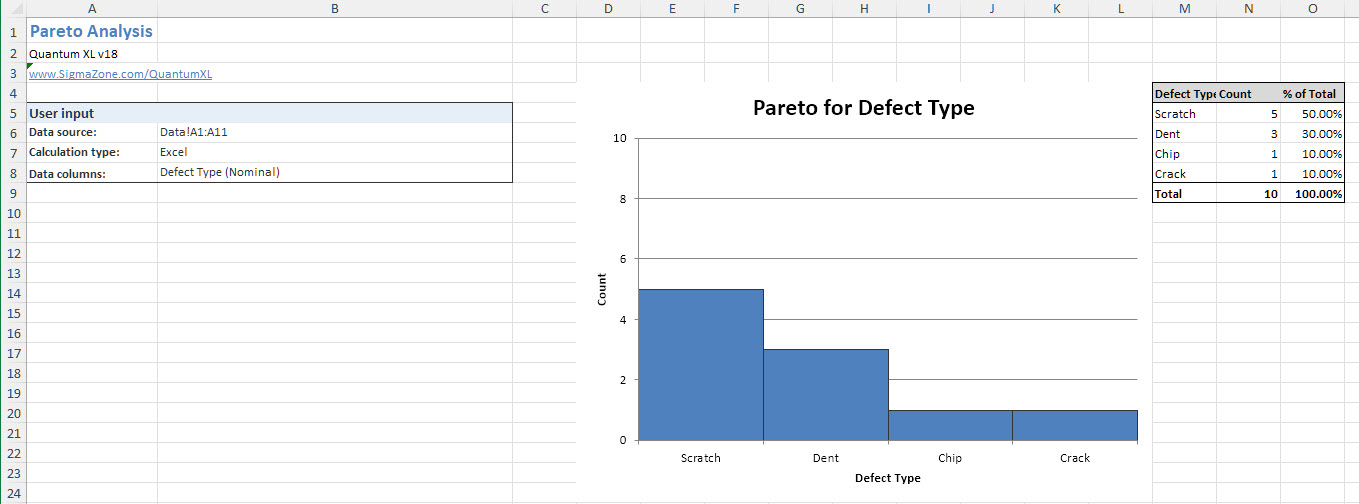Select the column B header
The width and height of the screenshot is (1359, 504).
(x=334, y=9)
